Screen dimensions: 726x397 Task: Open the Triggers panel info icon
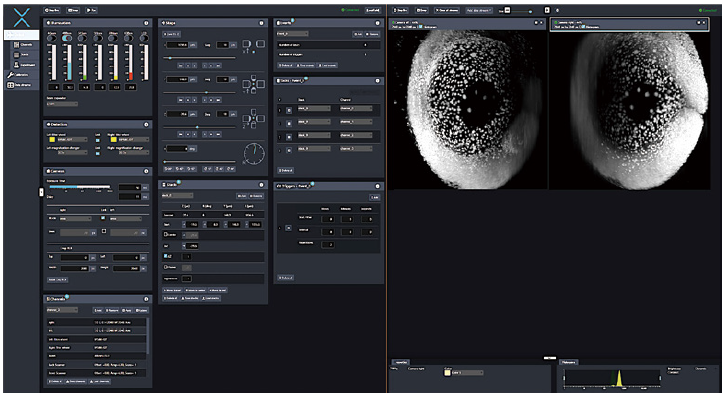377,186
